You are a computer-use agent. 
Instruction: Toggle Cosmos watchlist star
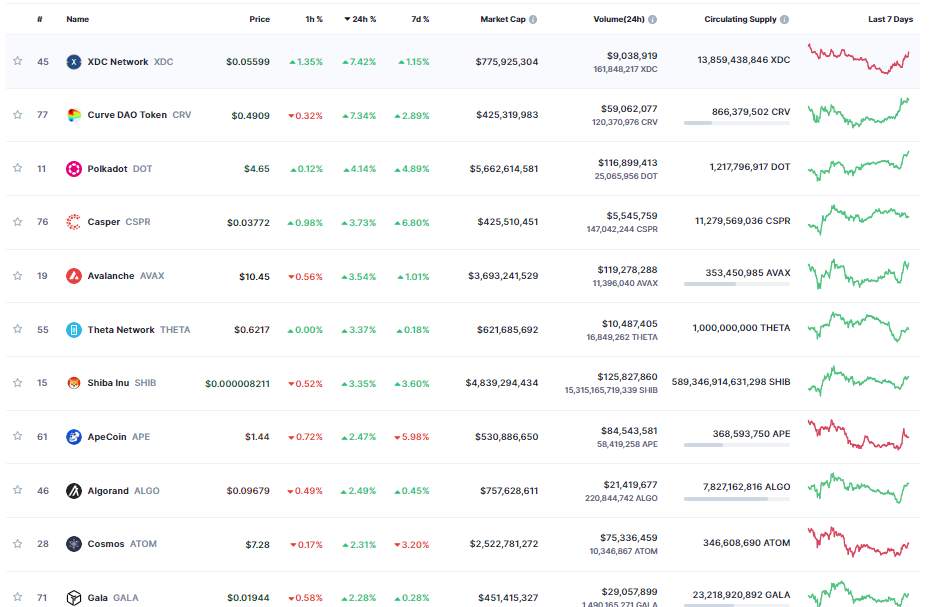coord(18,544)
